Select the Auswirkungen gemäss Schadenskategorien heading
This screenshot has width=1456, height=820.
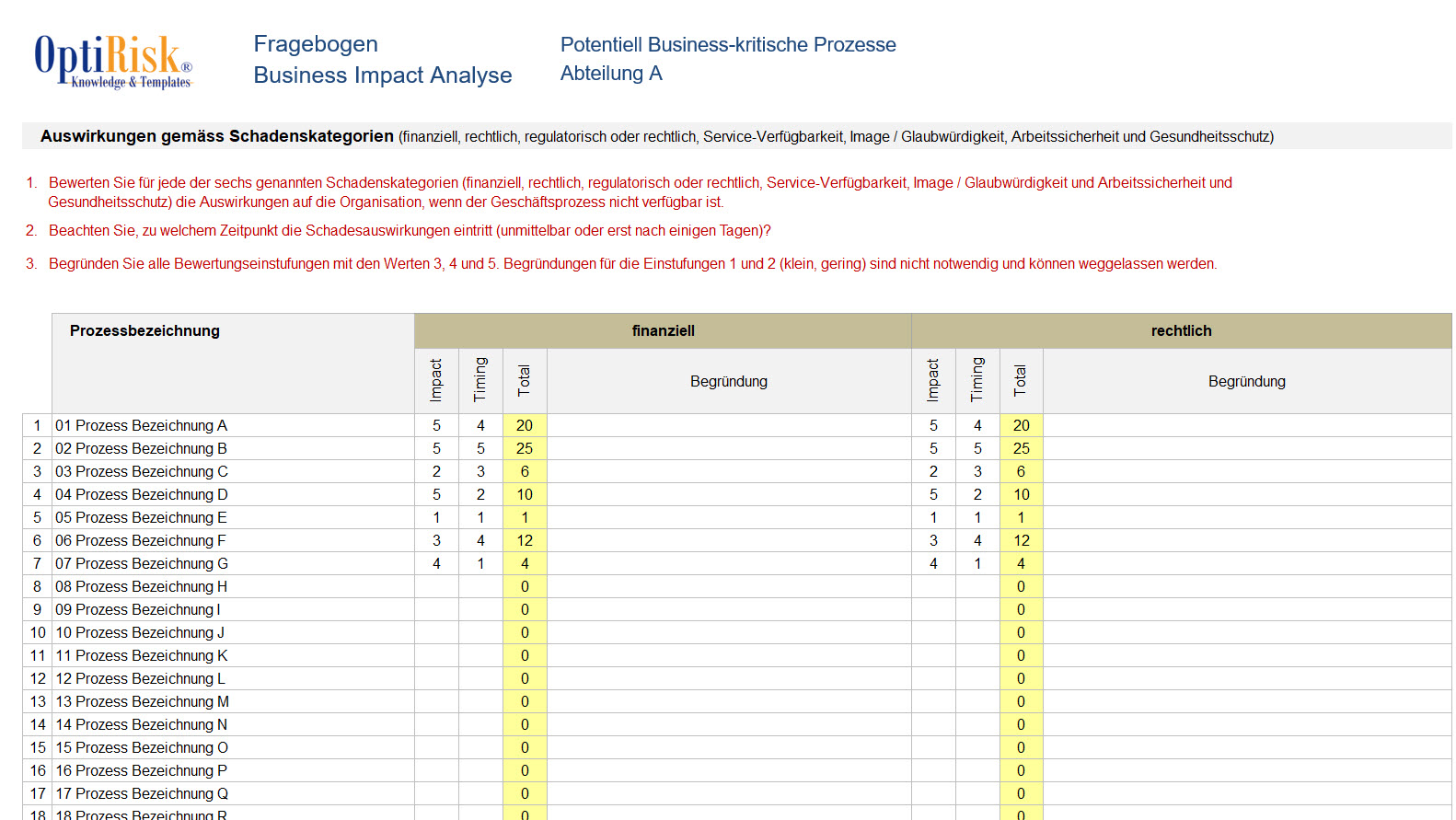217,136
